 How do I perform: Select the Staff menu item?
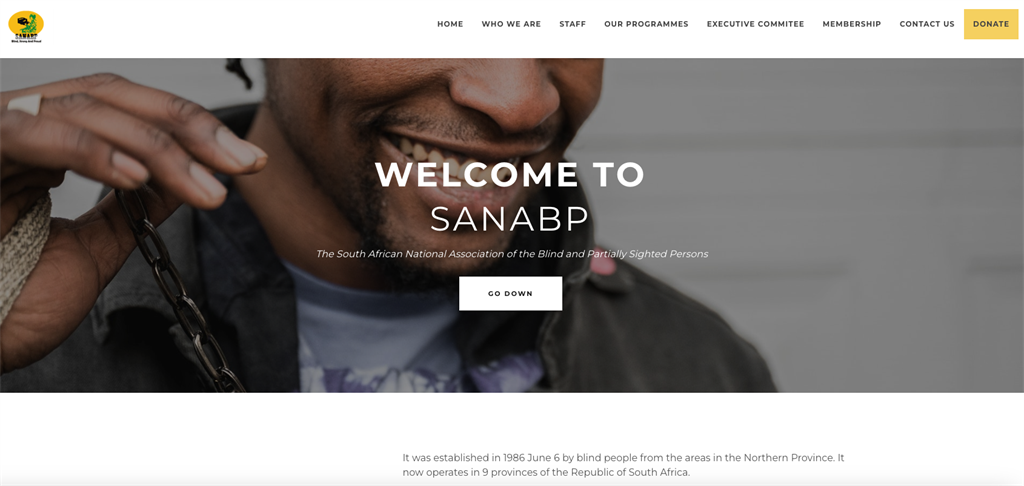[x=573, y=24]
